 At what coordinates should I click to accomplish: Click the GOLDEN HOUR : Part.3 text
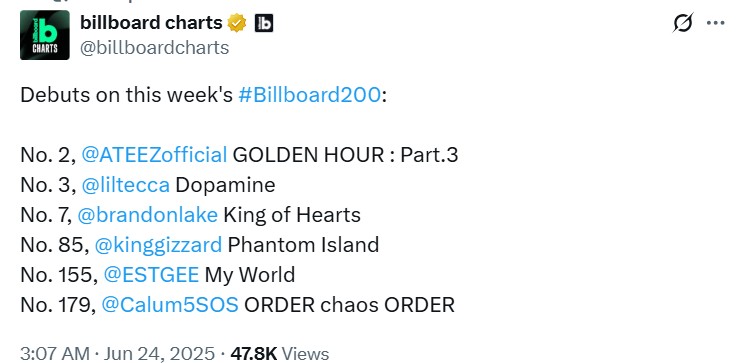(345, 155)
